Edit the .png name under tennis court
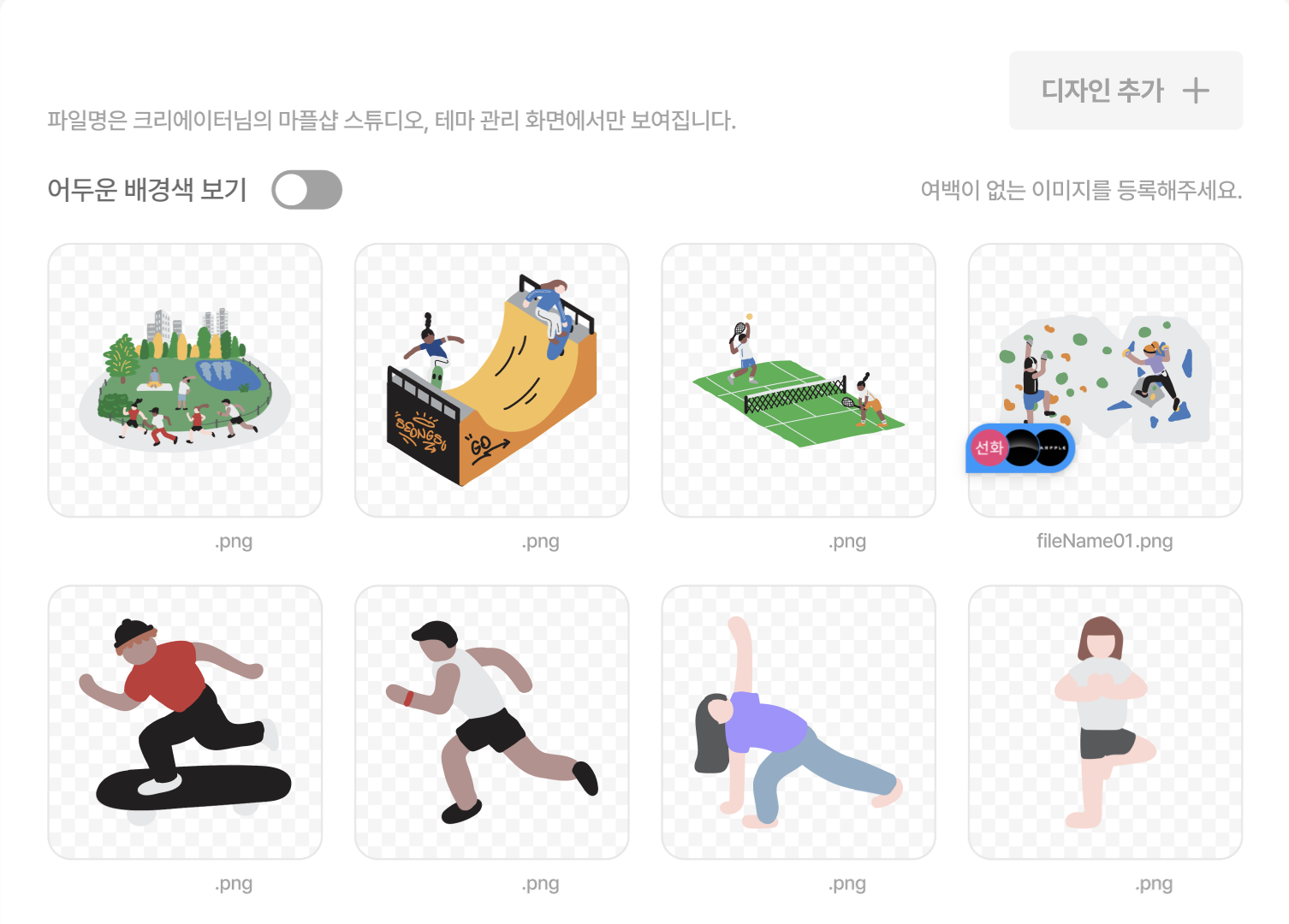 [847, 542]
